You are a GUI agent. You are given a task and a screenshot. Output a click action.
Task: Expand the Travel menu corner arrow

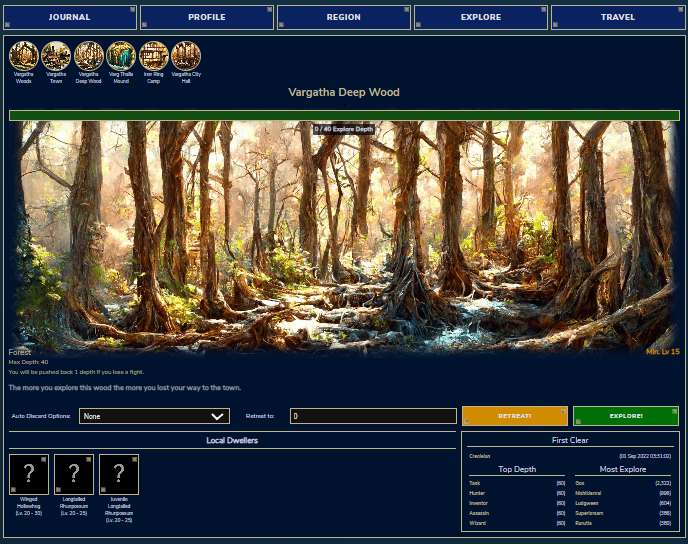tap(680, 10)
